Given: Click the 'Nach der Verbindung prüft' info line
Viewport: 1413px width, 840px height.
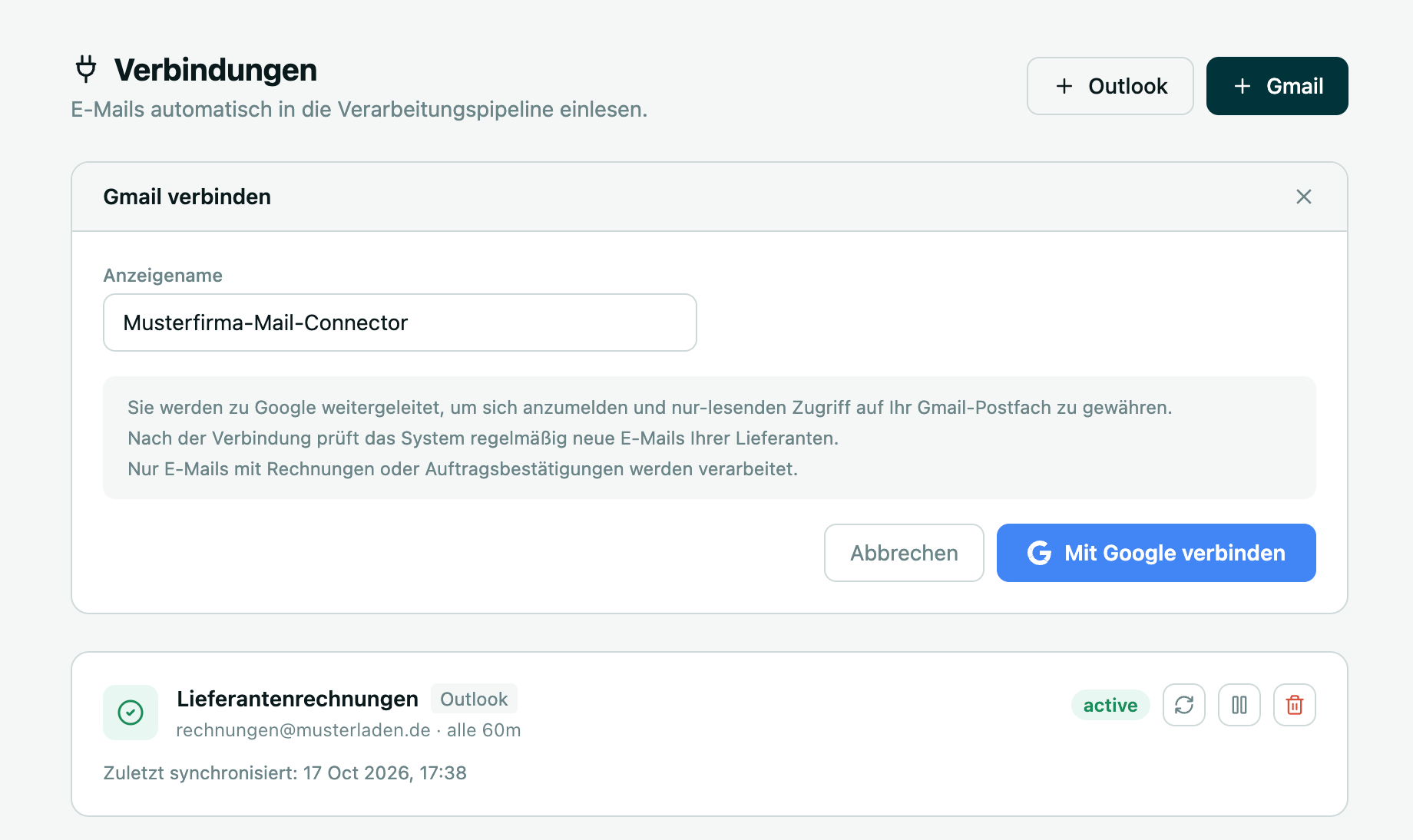Looking at the screenshot, I should [x=483, y=438].
